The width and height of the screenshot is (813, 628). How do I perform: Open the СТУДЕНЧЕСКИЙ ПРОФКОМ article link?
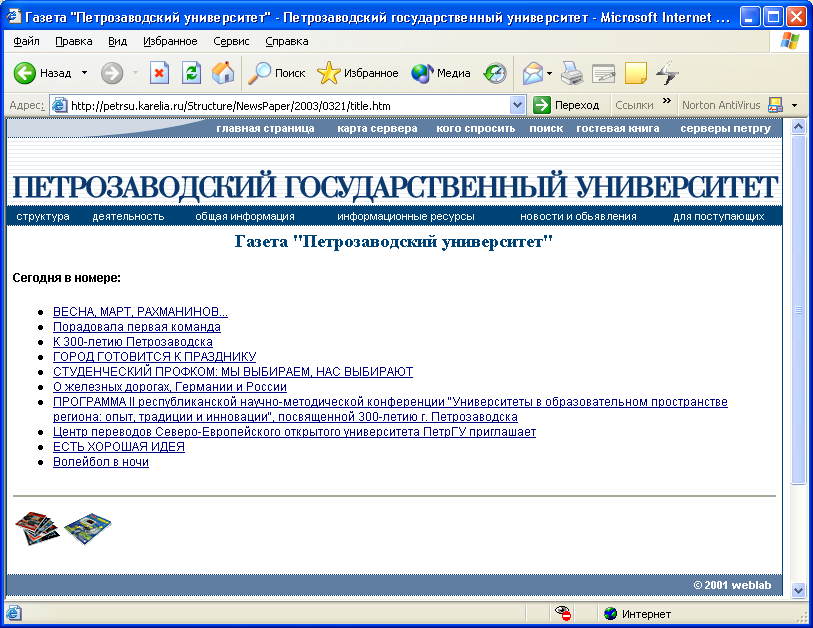pyautogui.click(x=233, y=372)
